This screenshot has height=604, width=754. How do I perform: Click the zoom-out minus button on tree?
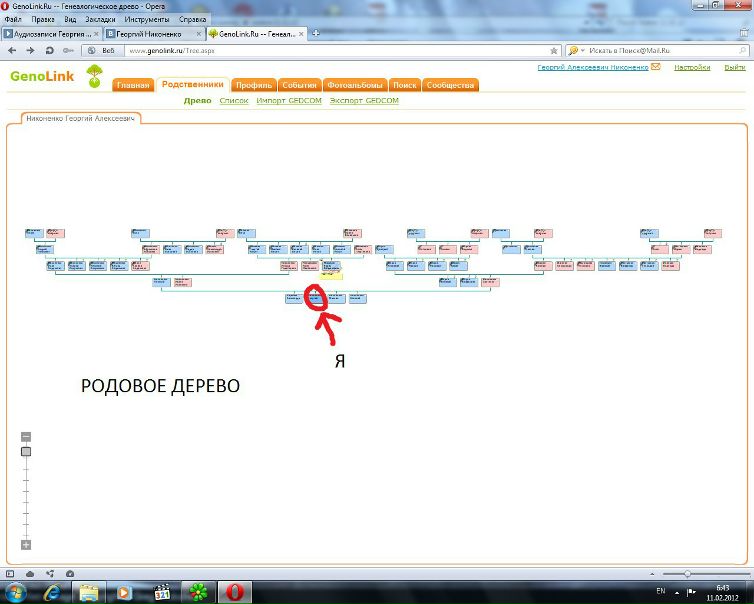tap(26, 436)
